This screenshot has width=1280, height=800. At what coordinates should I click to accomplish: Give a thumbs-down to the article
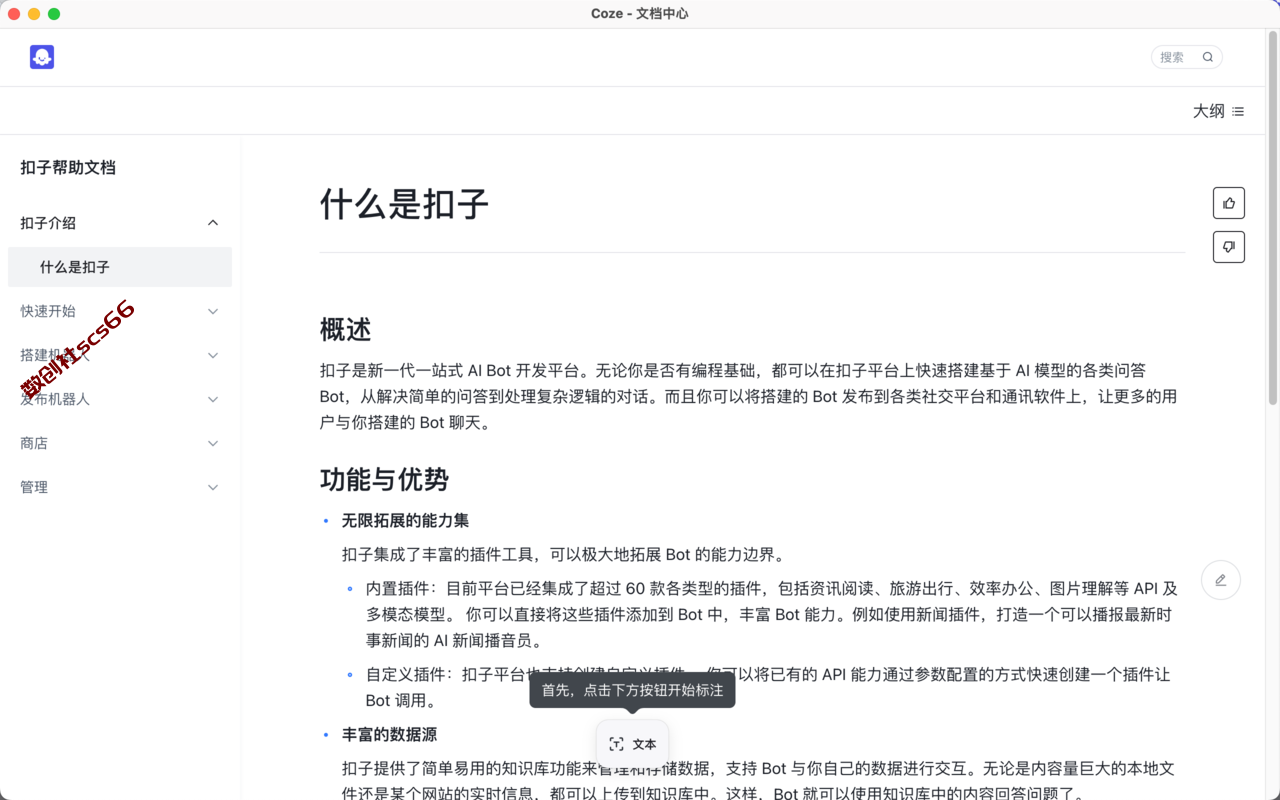click(1229, 247)
